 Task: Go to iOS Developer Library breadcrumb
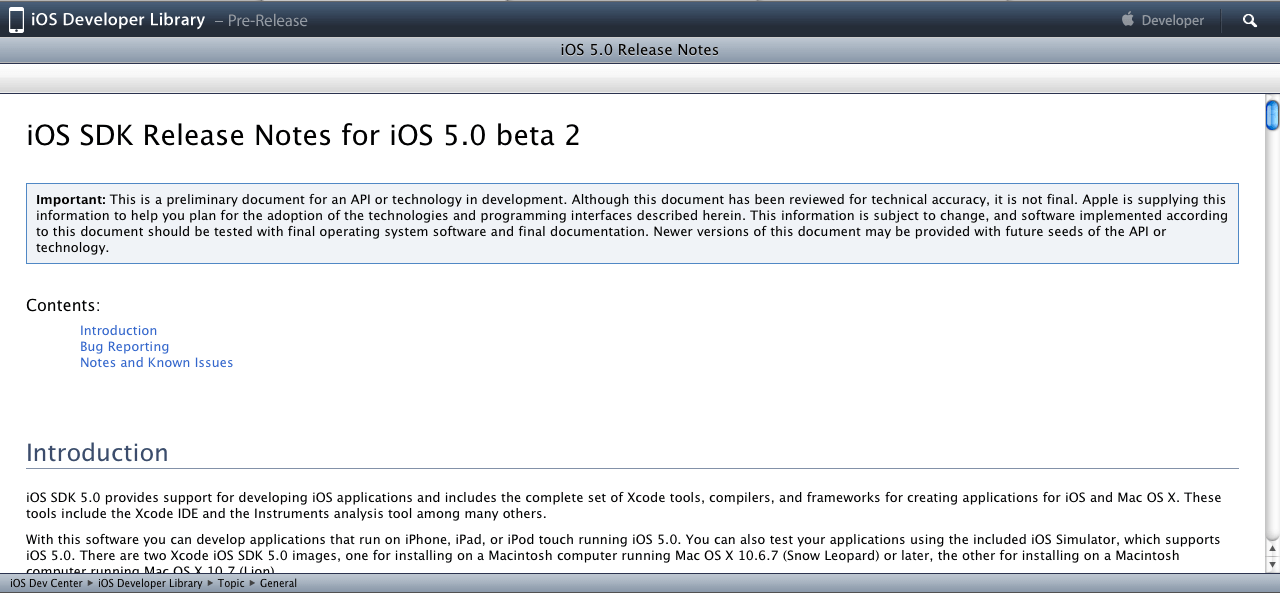[x=150, y=583]
